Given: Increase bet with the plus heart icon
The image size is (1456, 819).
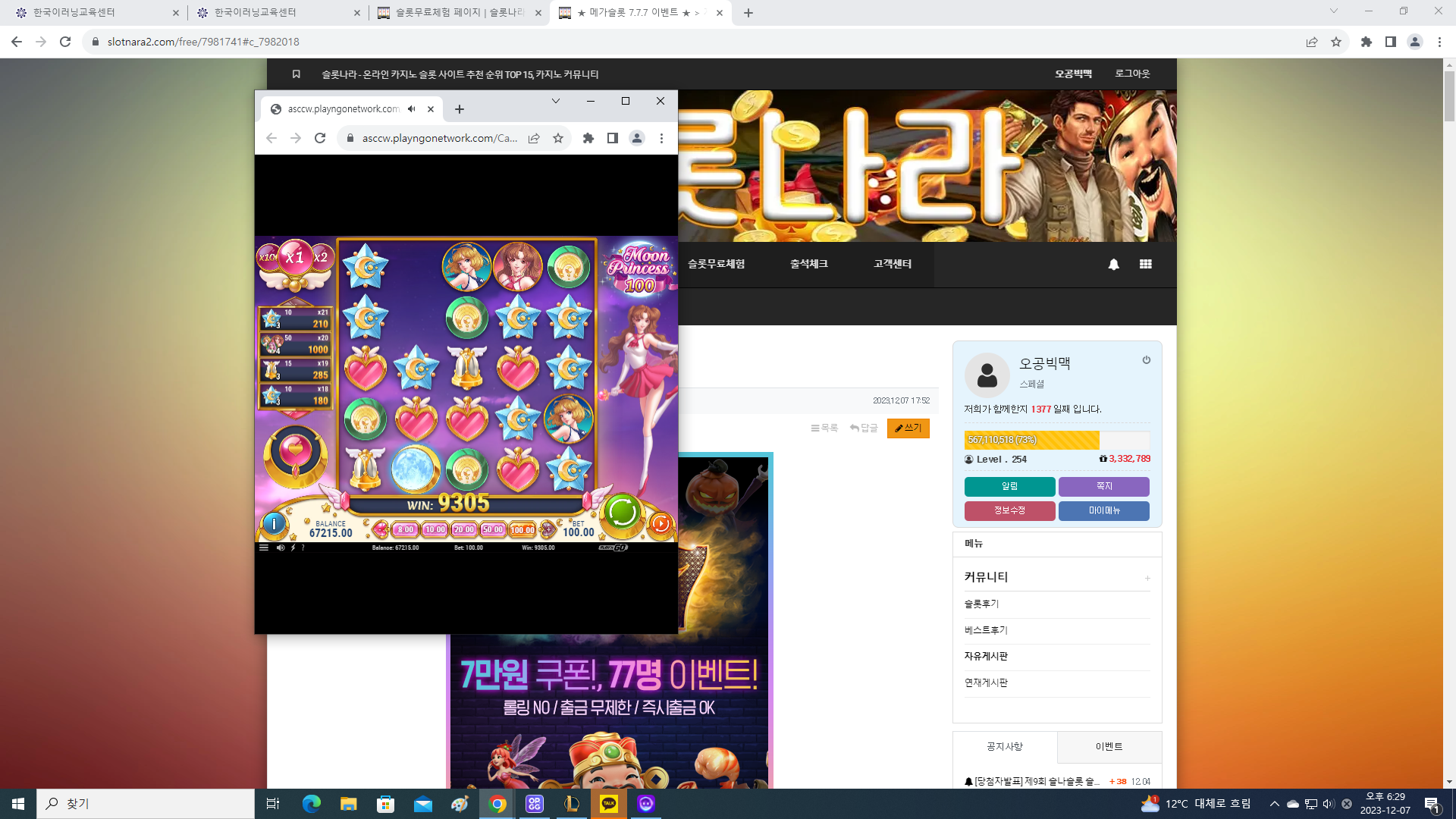Looking at the screenshot, I should point(548,529).
